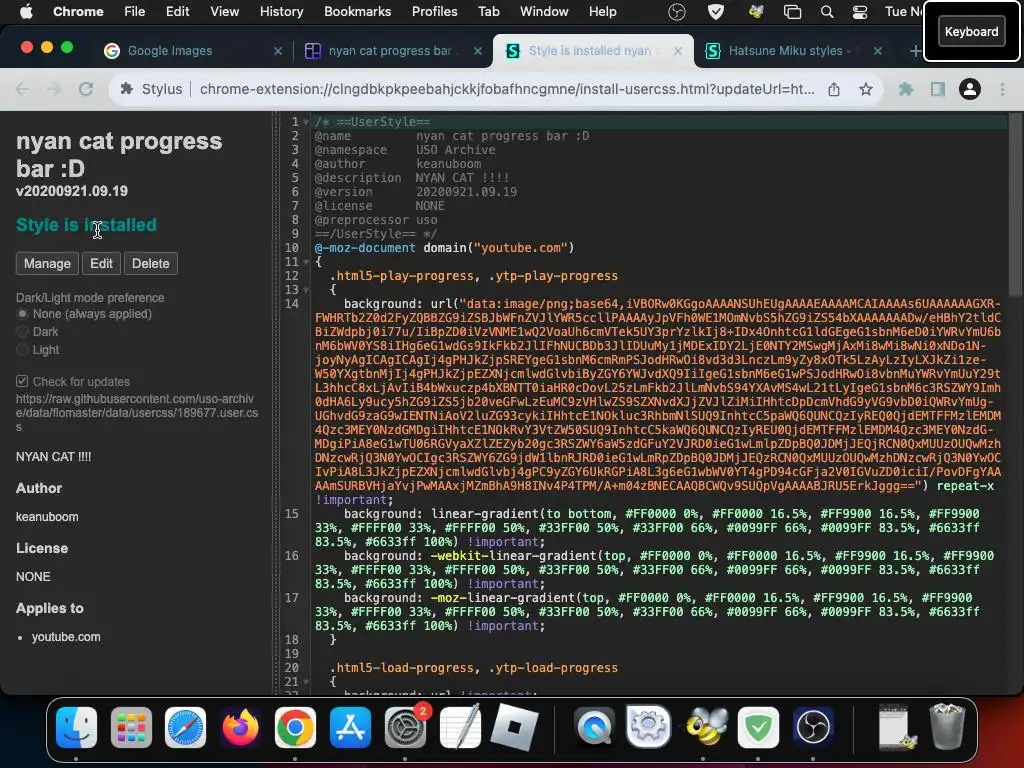Launch Firefox from the Dock

(x=240, y=727)
